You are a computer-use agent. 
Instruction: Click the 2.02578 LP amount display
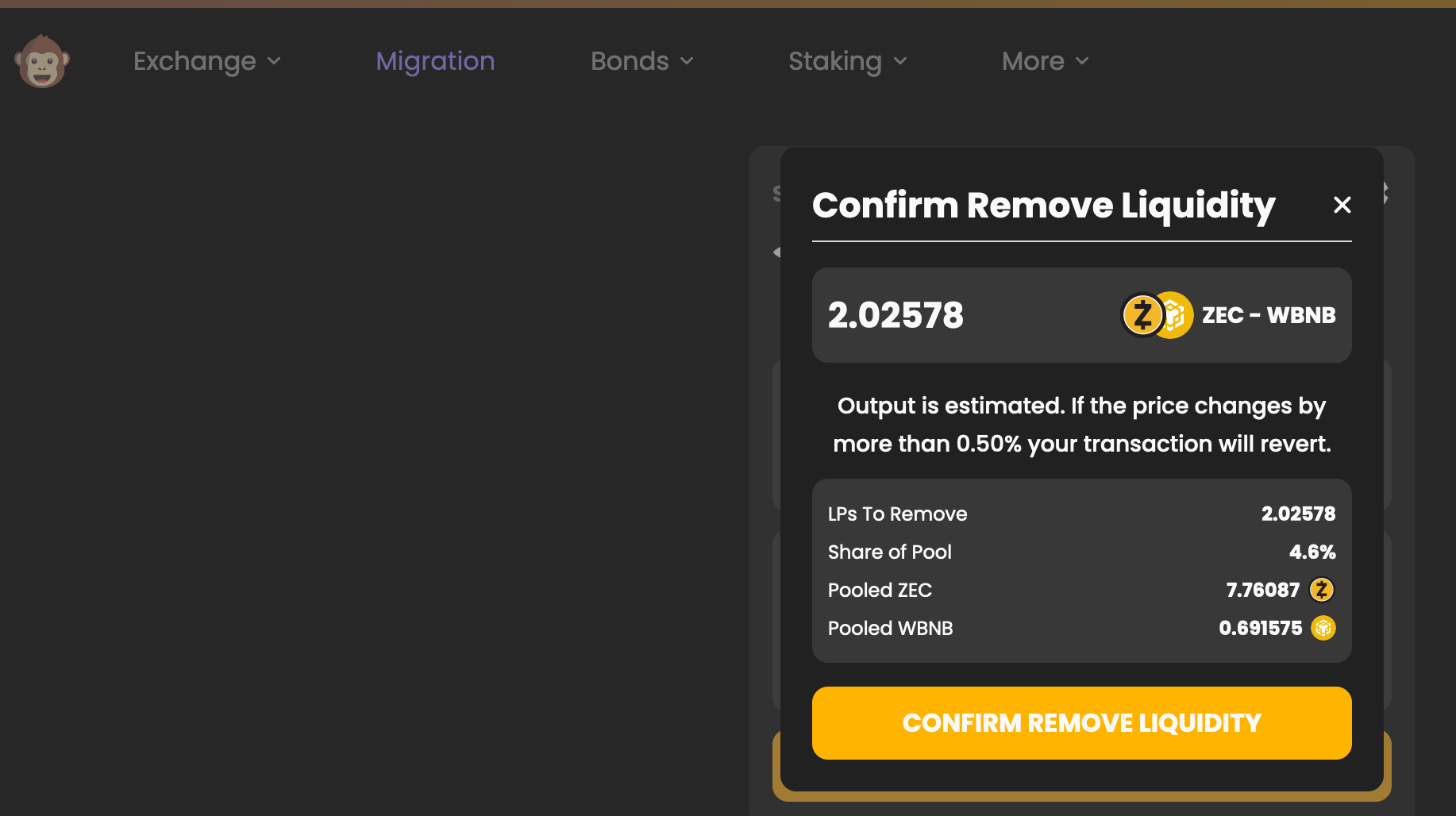[x=896, y=314]
